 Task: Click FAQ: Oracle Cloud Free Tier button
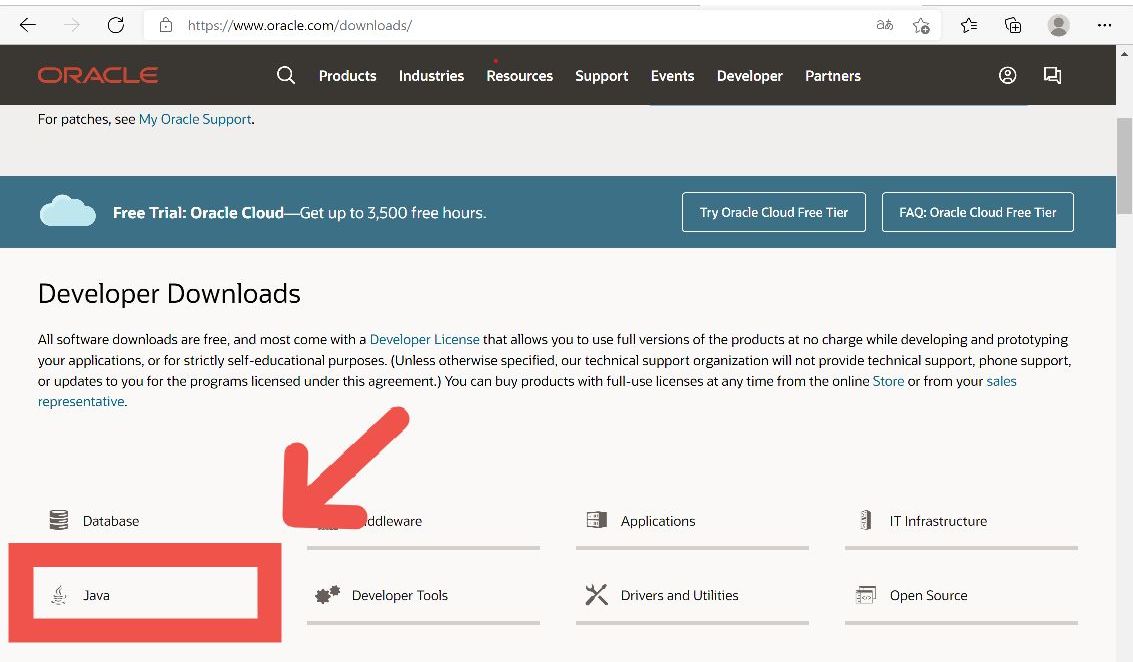978,212
